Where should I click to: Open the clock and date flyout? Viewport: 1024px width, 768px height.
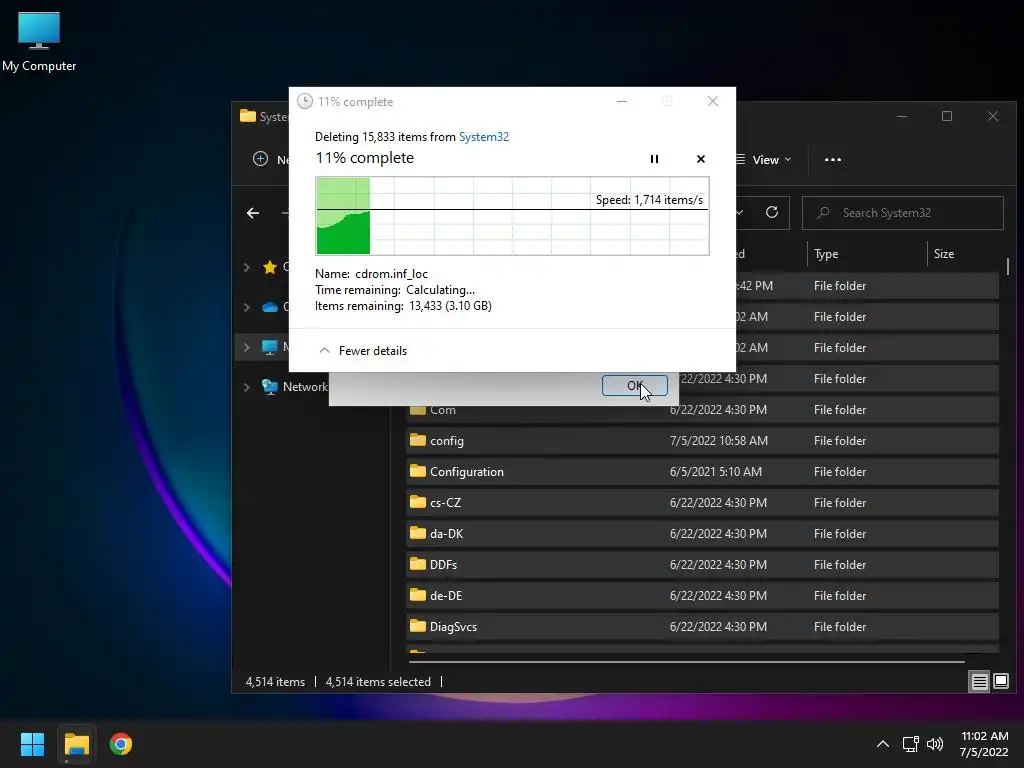tap(984, 744)
